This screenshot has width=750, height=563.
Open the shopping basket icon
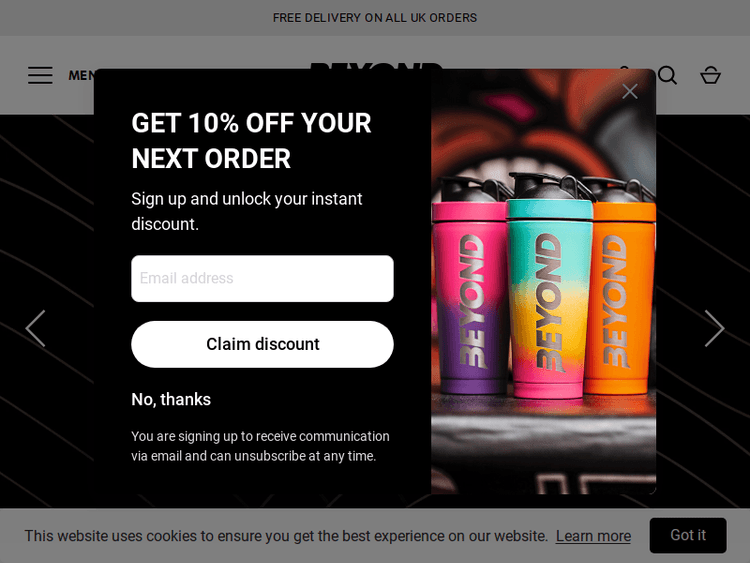(710, 75)
